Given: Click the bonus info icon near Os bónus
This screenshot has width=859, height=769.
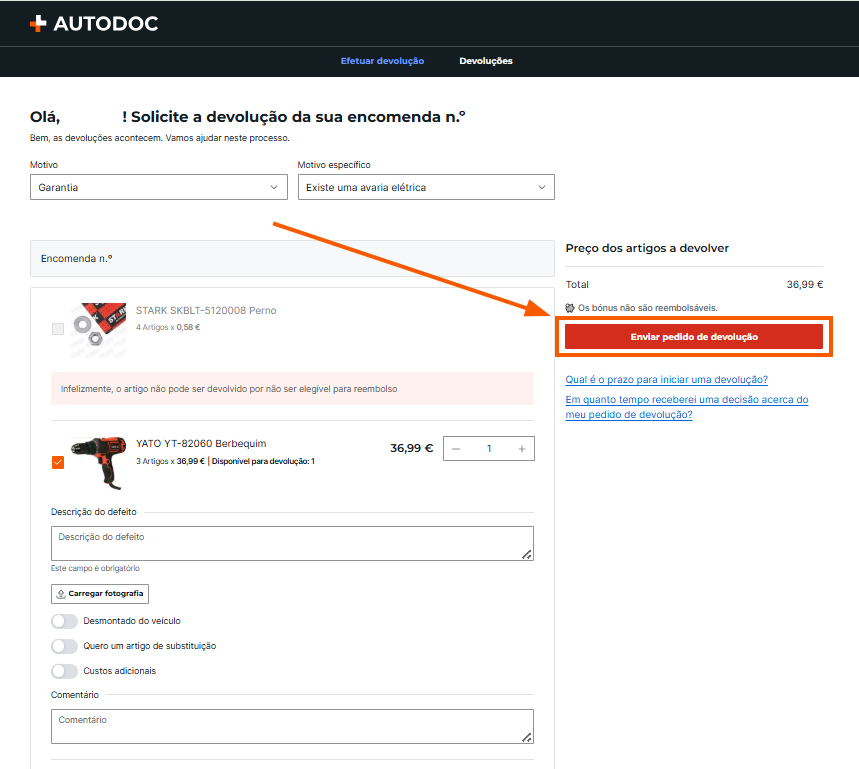Looking at the screenshot, I should tap(570, 308).
